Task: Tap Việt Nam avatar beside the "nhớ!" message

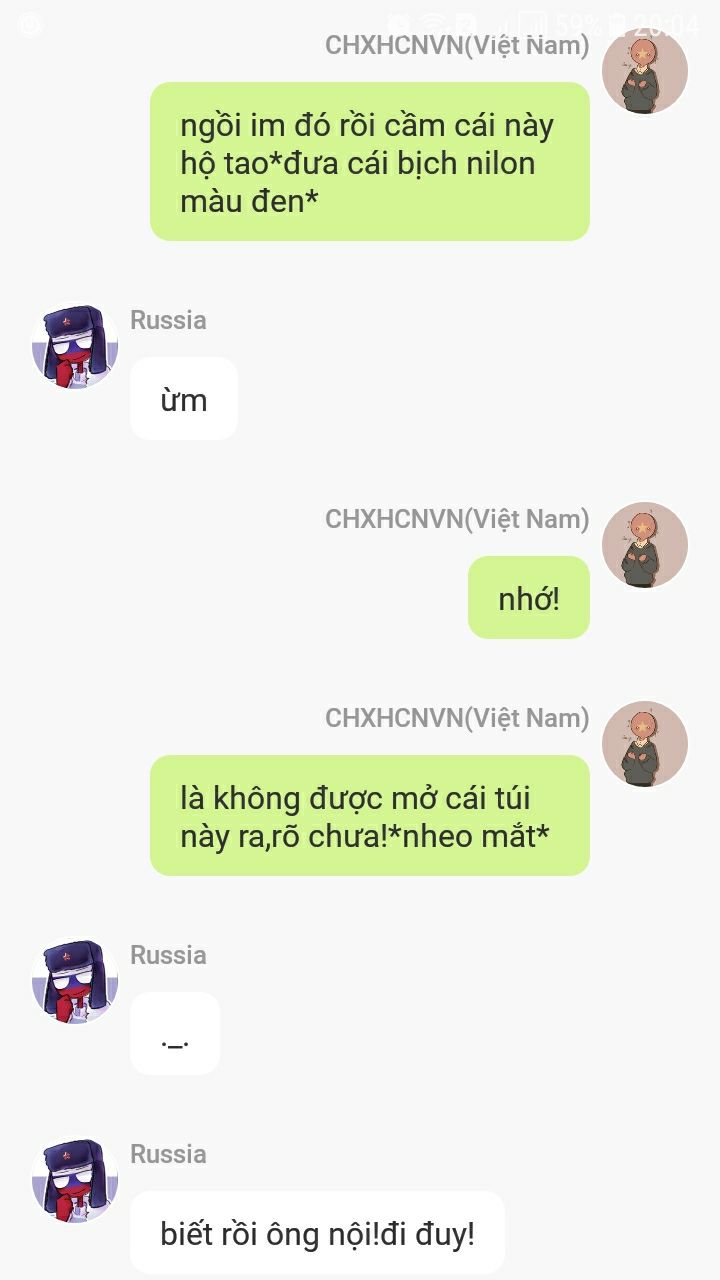Action: [645, 545]
